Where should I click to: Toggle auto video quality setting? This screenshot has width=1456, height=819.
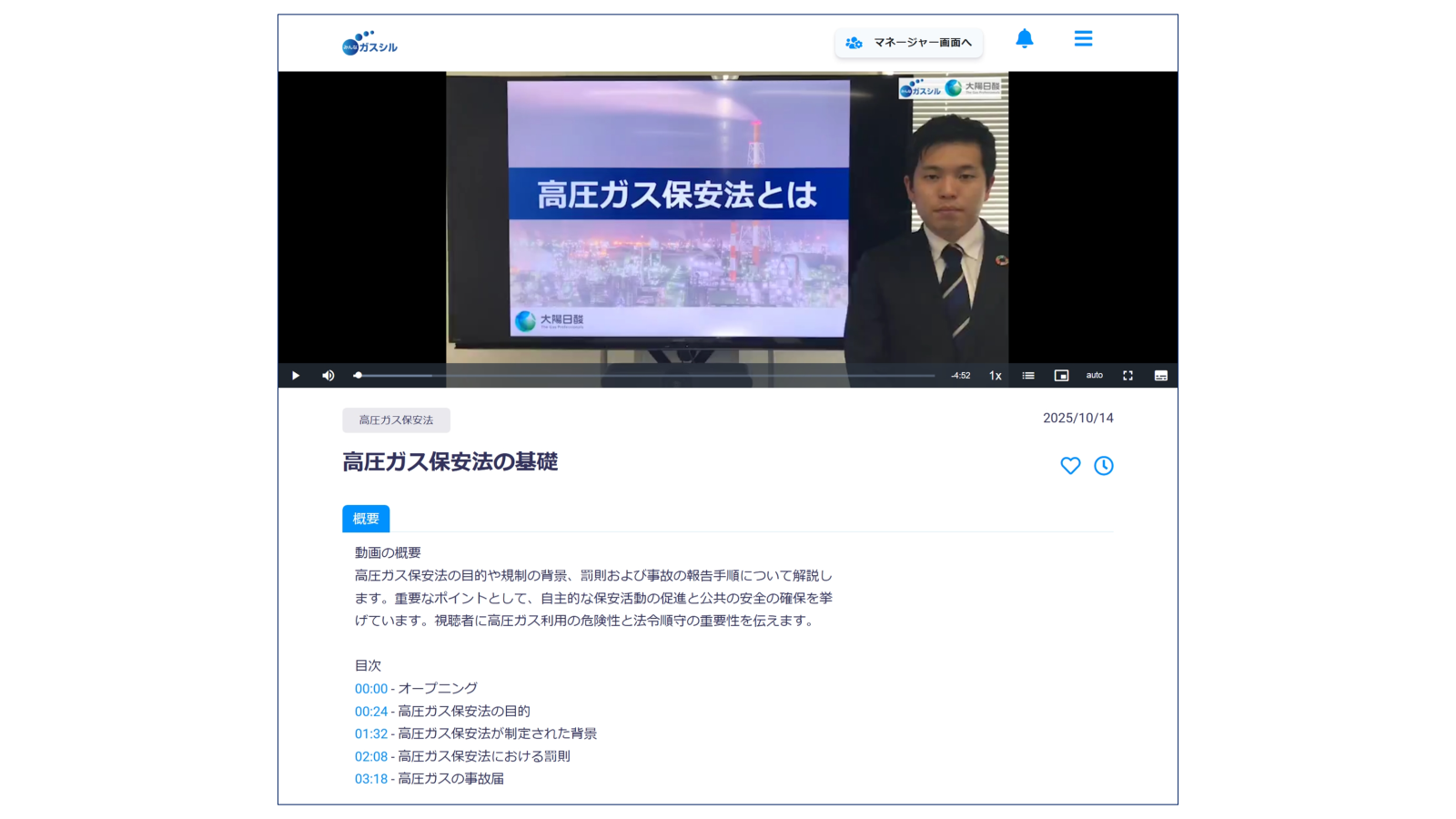[x=1094, y=375]
